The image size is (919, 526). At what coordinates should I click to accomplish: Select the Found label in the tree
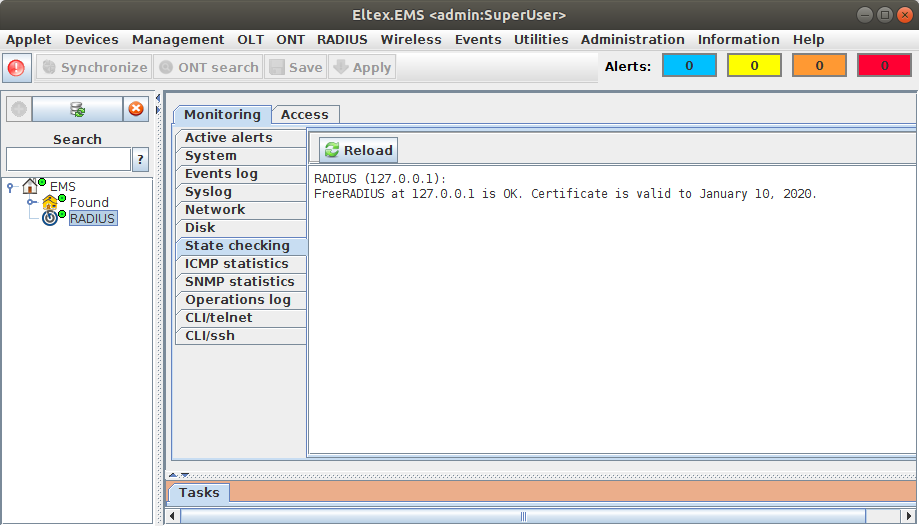click(89, 202)
